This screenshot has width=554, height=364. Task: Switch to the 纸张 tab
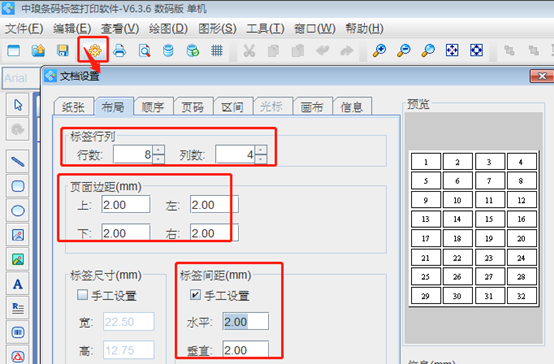(74, 106)
